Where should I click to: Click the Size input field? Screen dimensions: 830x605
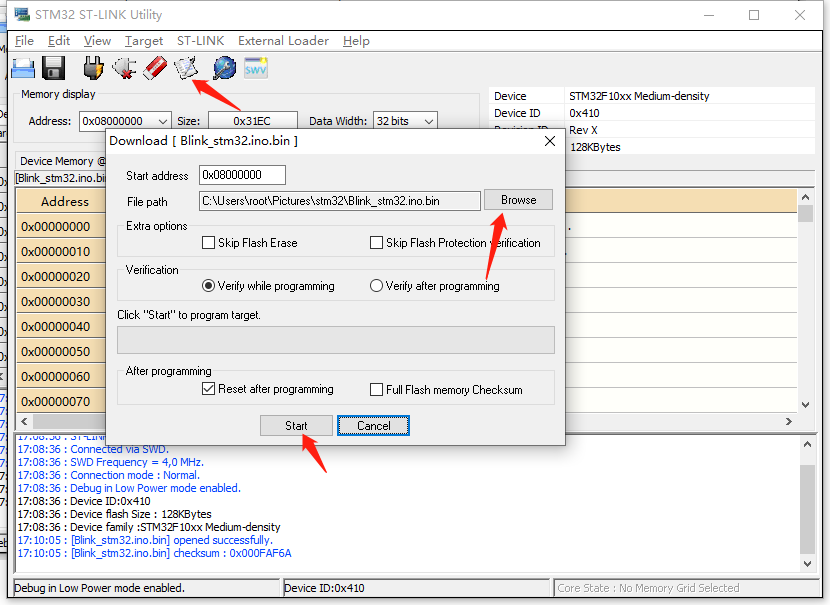tap(252, 121)
